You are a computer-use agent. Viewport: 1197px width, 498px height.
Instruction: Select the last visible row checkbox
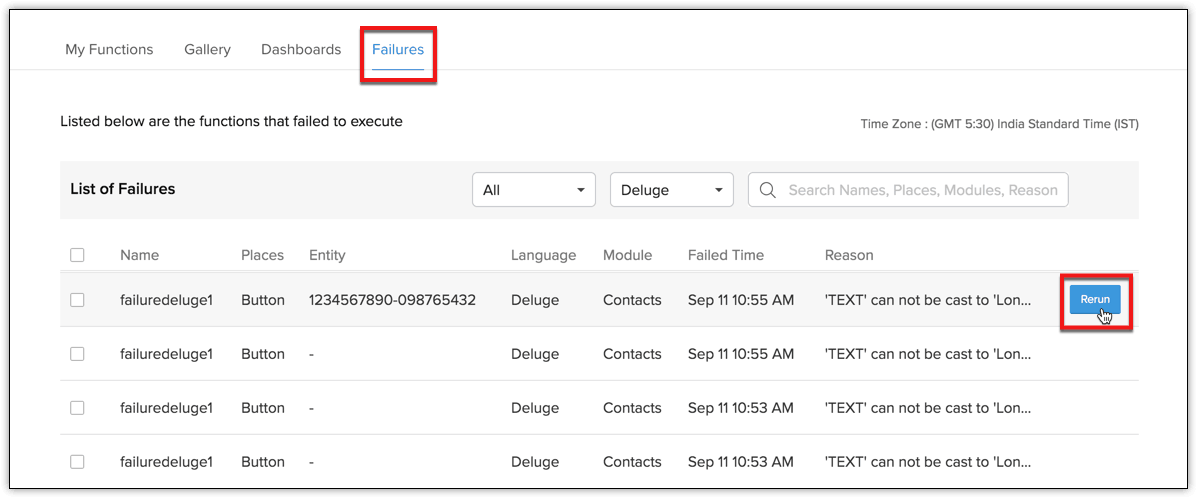pos(77,462)
